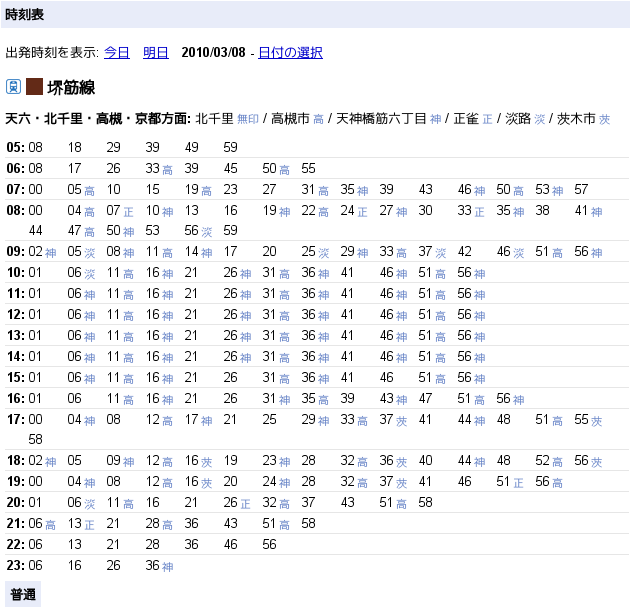Click the 09: hour label

(16, 252)
